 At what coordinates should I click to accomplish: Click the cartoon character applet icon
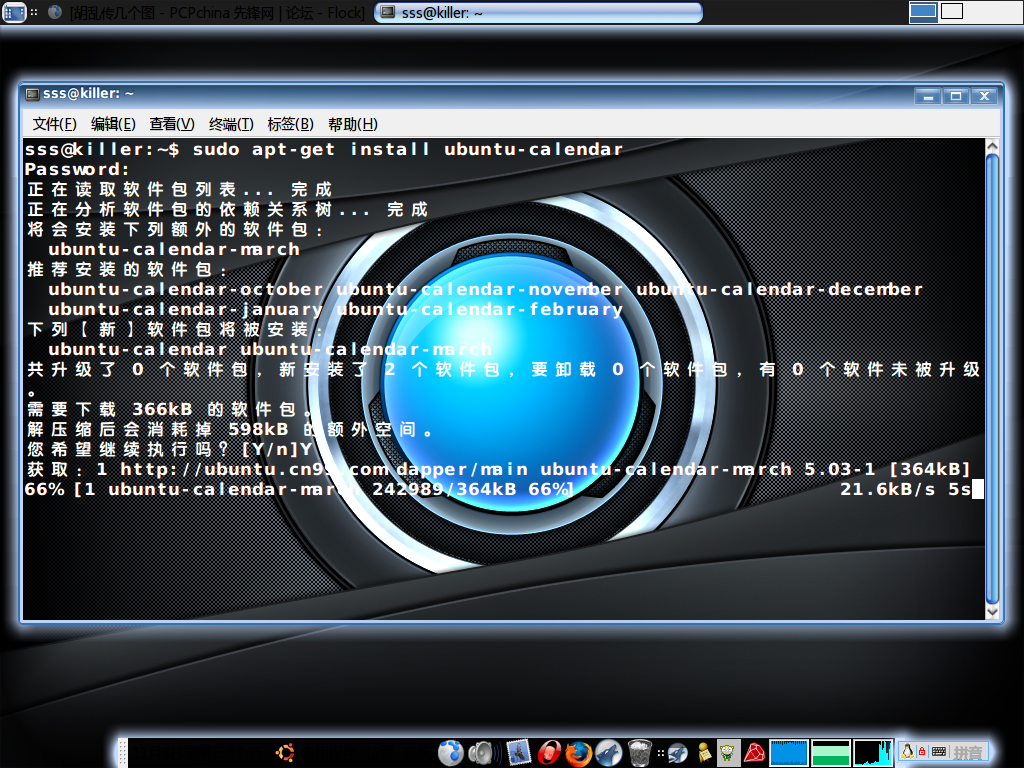pos(727,753)
